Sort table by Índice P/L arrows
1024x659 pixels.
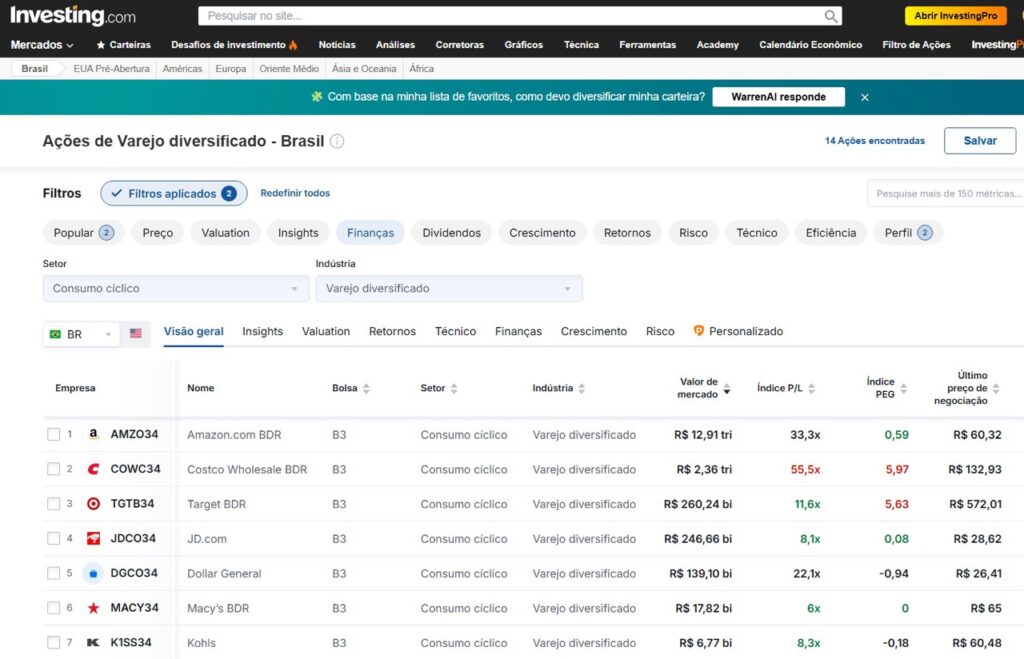[811, 389]
